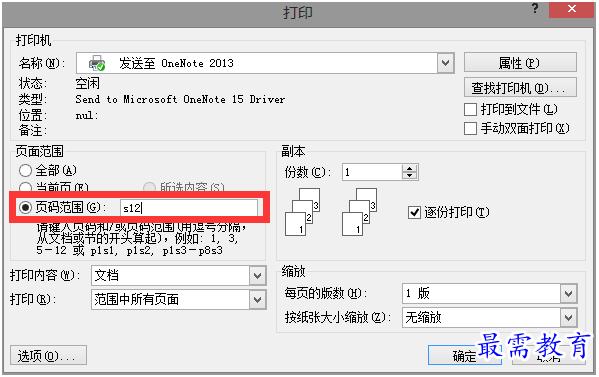Open the 每页的版数 dropdown
Screen dimensions: 599x377
[568, 293]
